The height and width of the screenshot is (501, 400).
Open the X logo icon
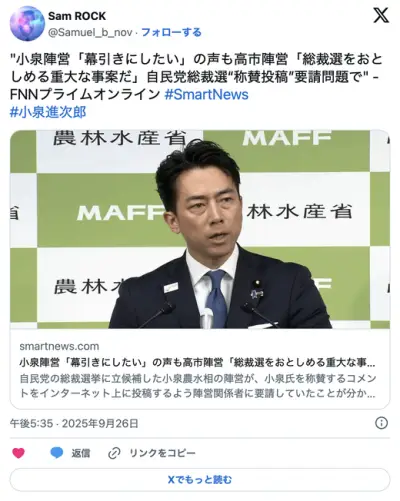[381, 15]
